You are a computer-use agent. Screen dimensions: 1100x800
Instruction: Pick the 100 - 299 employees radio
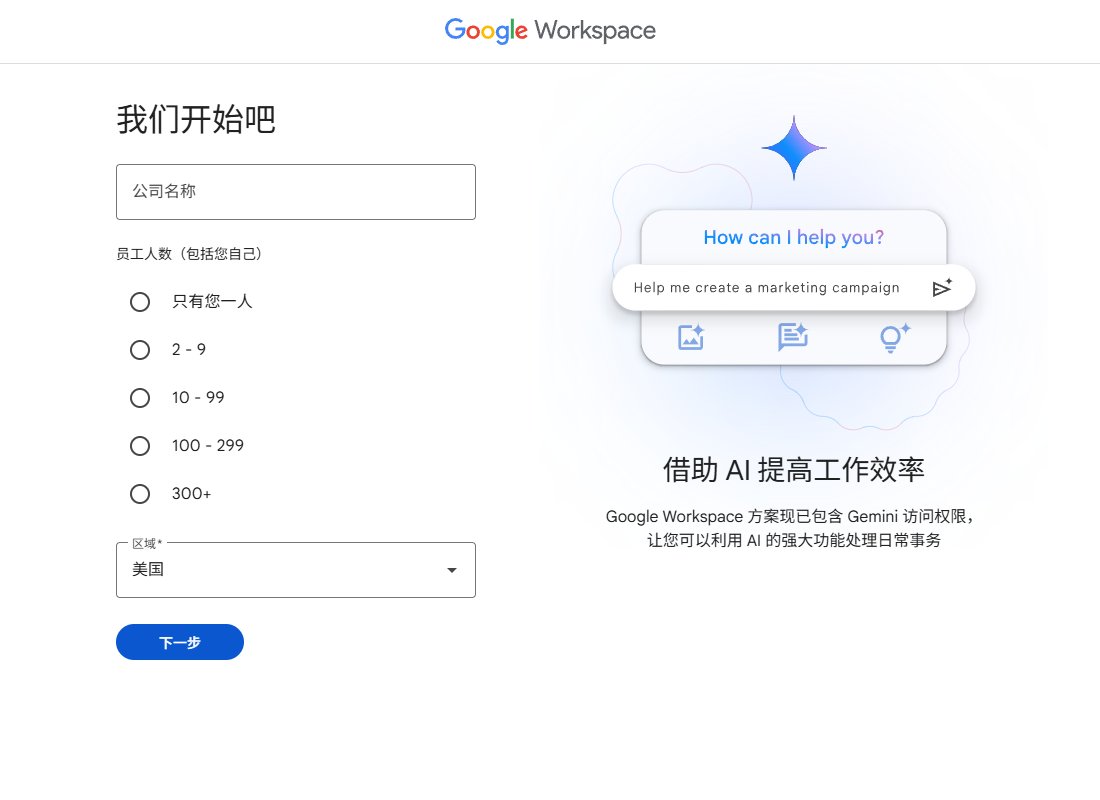[140, 446]
